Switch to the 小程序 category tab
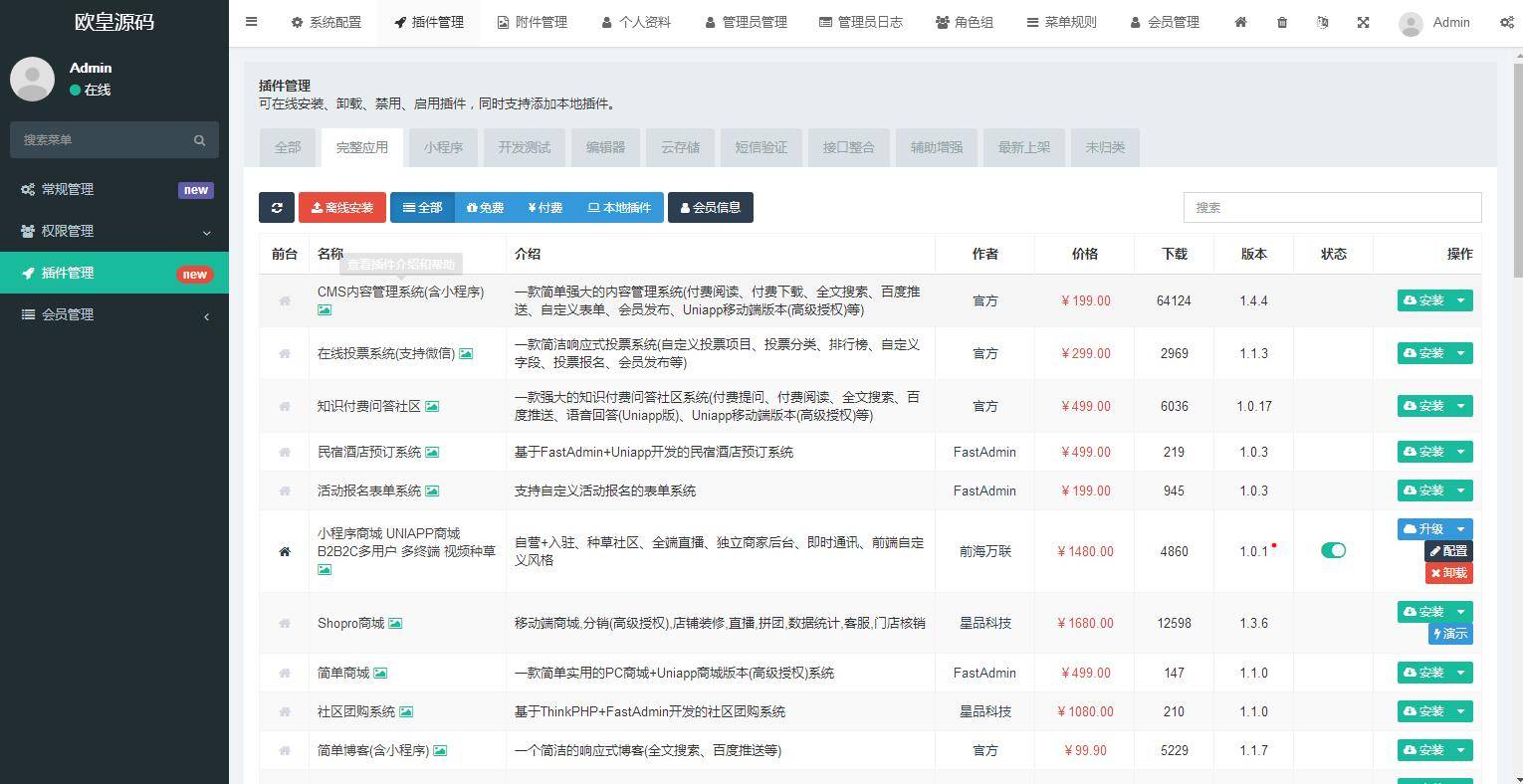The height and width of the screenshot is (784, 1523). (x=443, y=147)
